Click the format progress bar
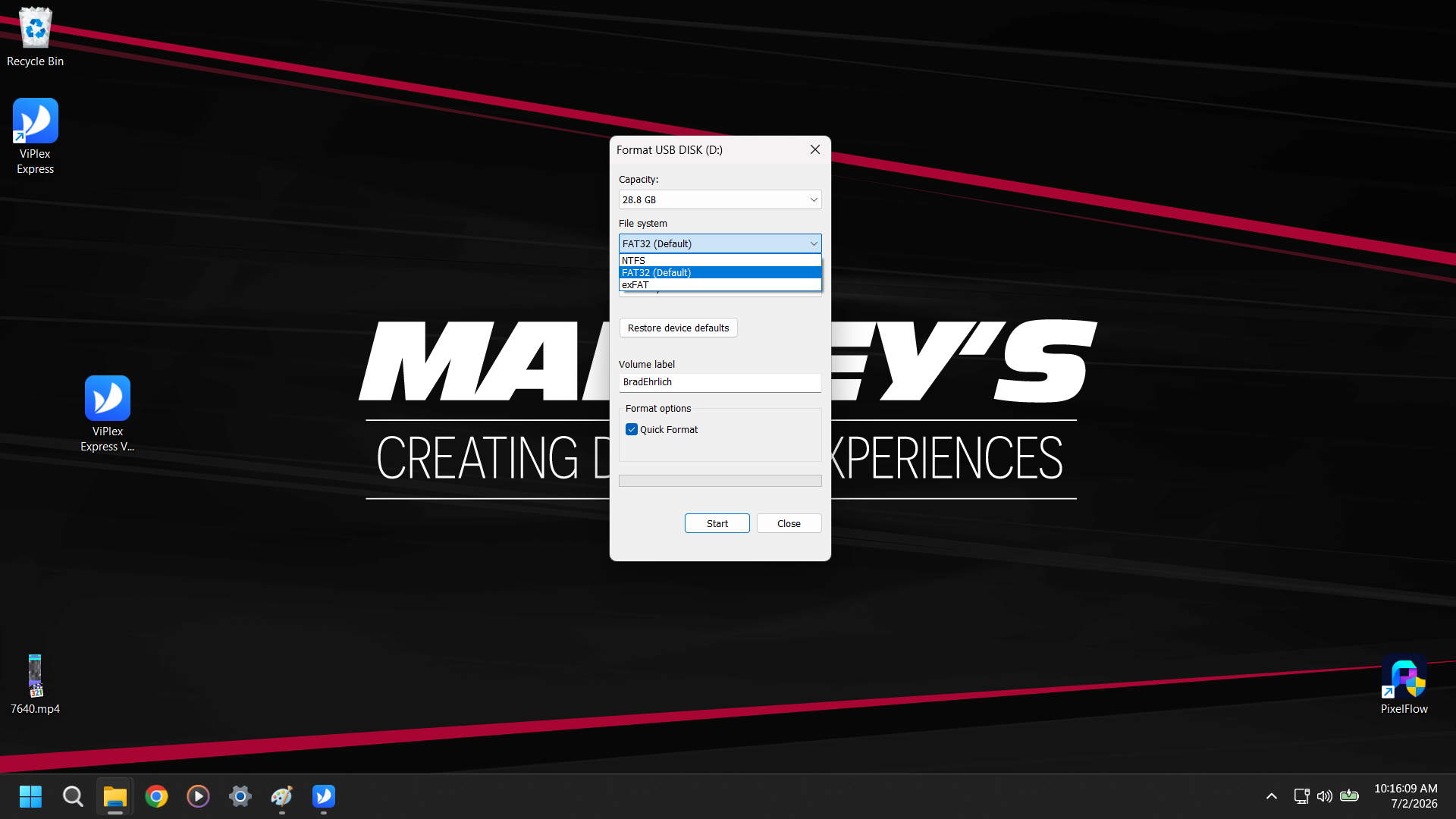 point(720,481)
